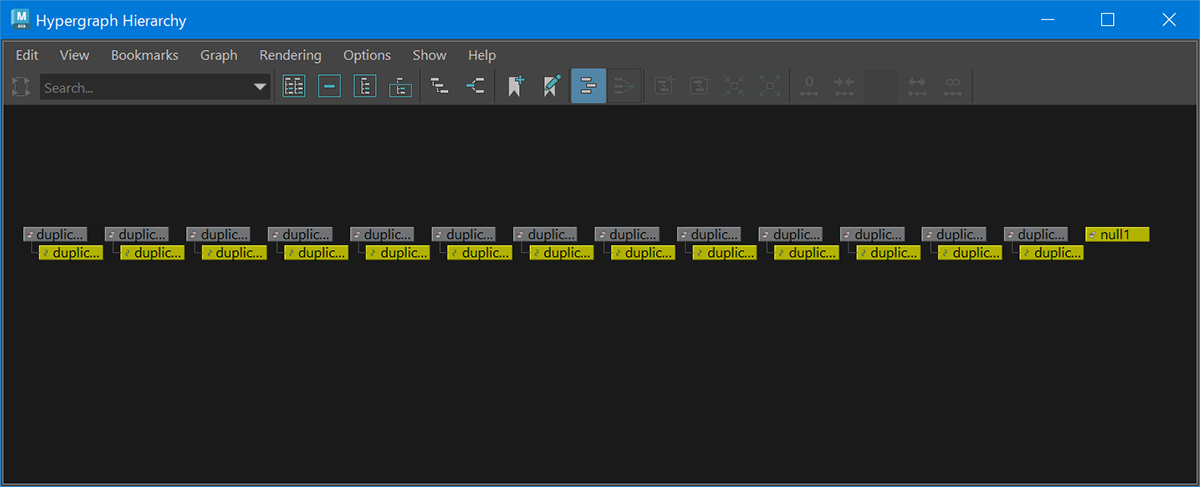1200x487 pixels.
Task: Click the disabled filter icon left of Search
Action: coord(20,87)
